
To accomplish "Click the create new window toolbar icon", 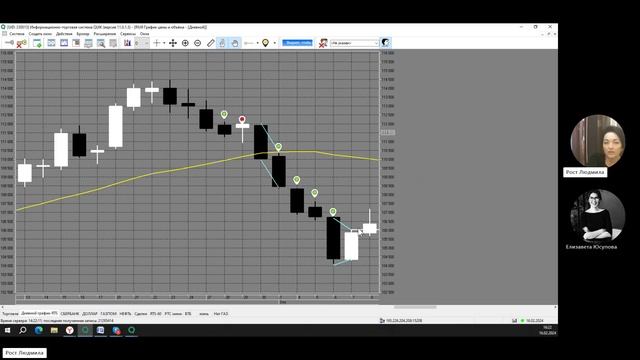I will pos(37,43).
